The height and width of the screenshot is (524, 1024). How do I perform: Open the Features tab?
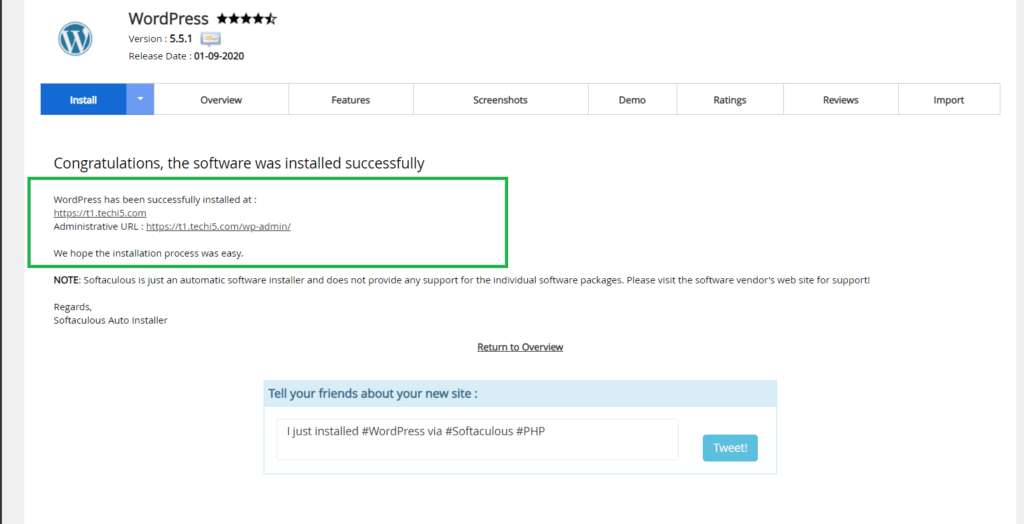pyautogui.click(x=350, y=100)
